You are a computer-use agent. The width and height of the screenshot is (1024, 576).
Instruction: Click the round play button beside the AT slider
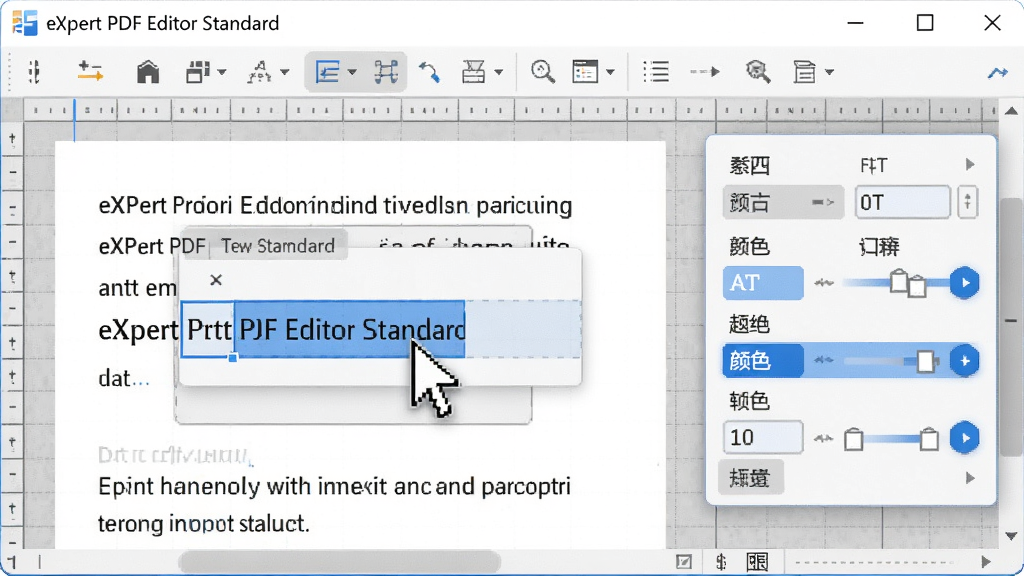pyautogui.click(x=965, y=283)
